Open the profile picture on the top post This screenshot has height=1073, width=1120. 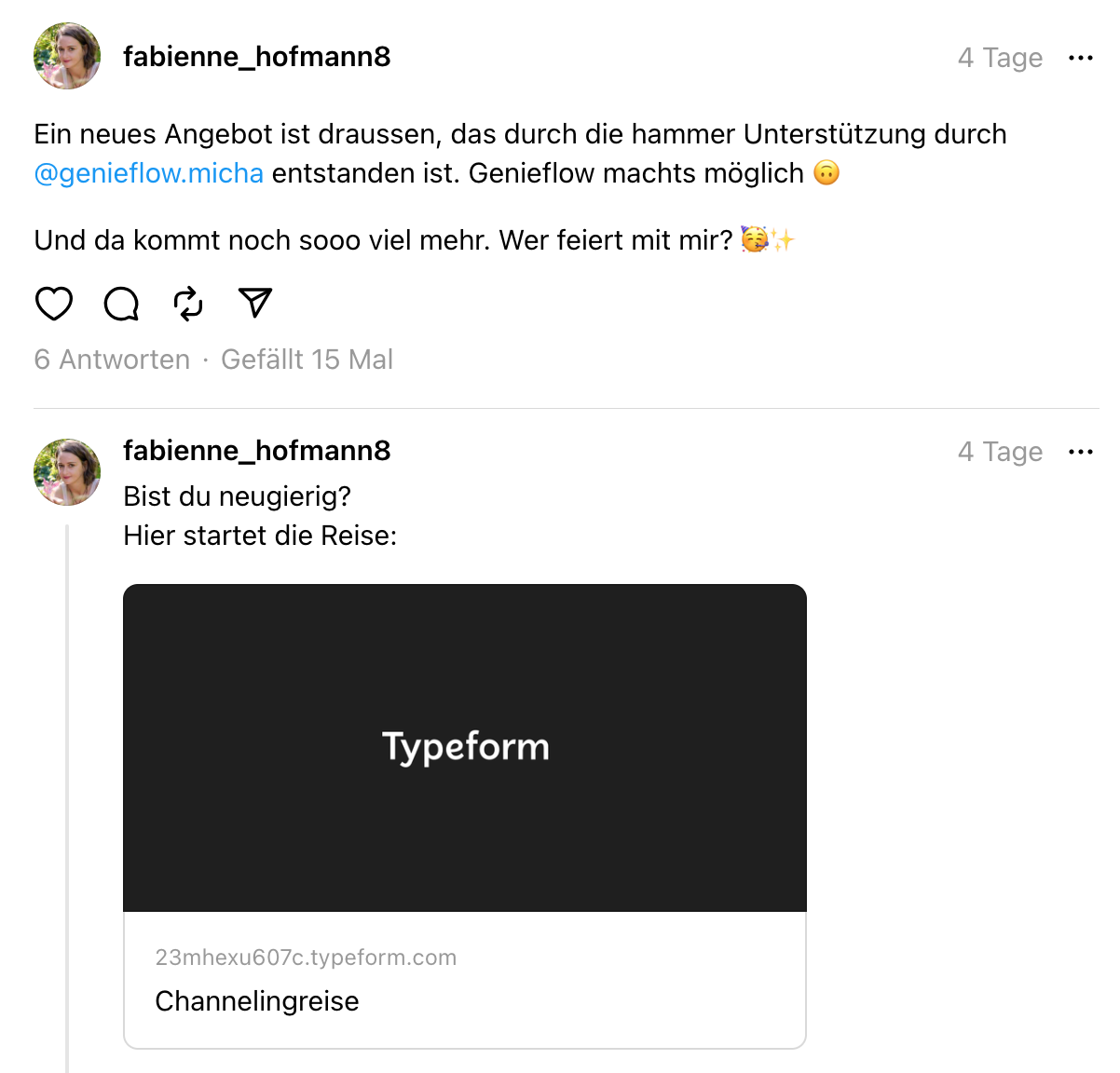[x=67, y=56]
